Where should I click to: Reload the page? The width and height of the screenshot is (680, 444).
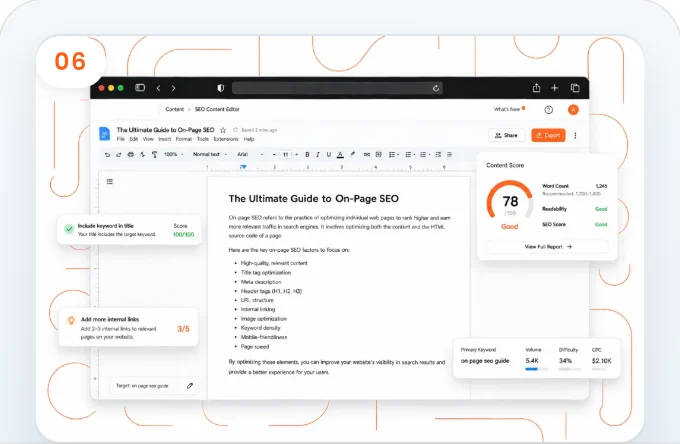[436, 88]
